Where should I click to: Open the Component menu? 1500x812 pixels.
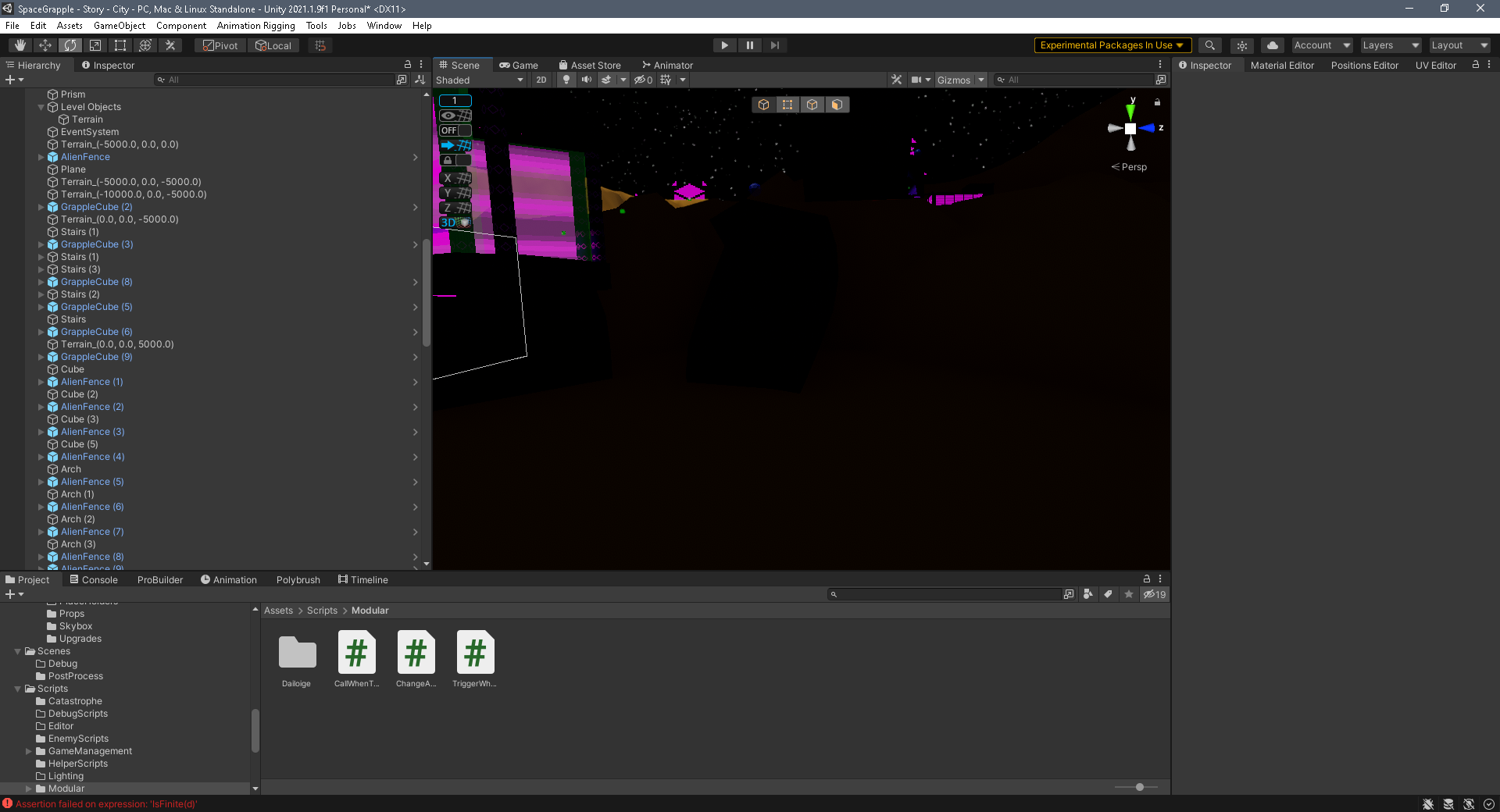coord(181,26)
